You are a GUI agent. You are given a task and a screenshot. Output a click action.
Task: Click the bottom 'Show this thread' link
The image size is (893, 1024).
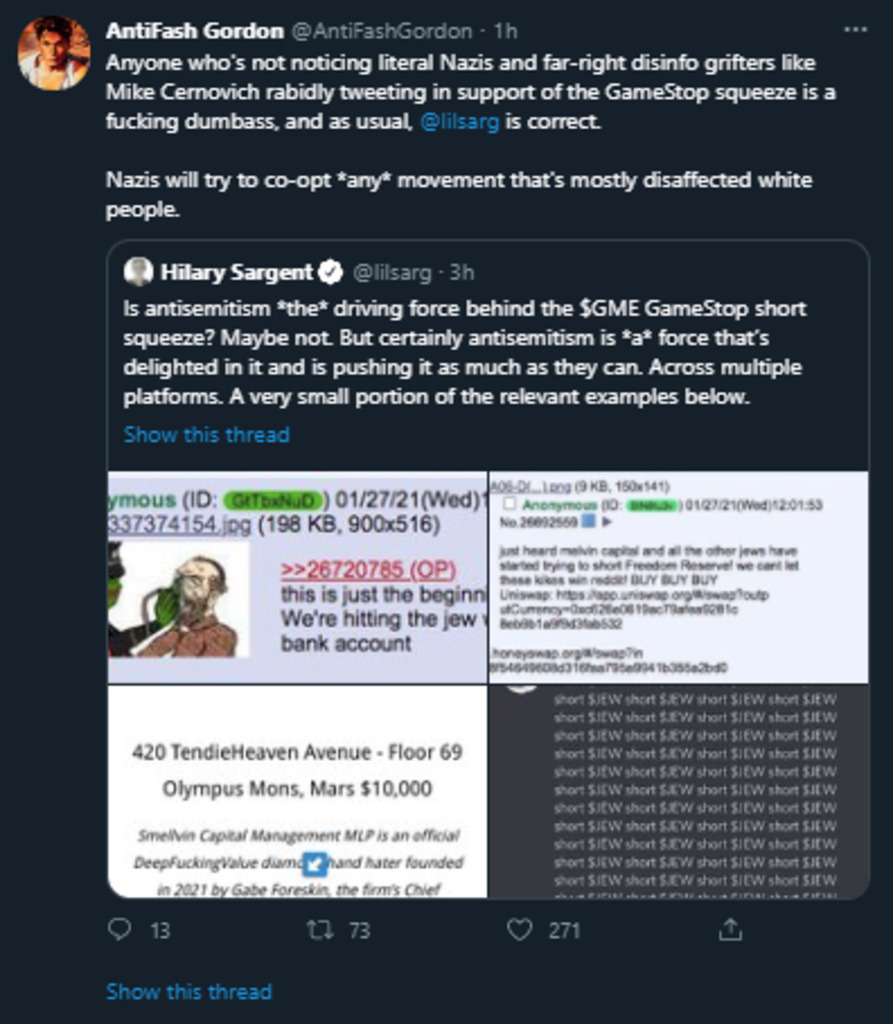(189, 991)
